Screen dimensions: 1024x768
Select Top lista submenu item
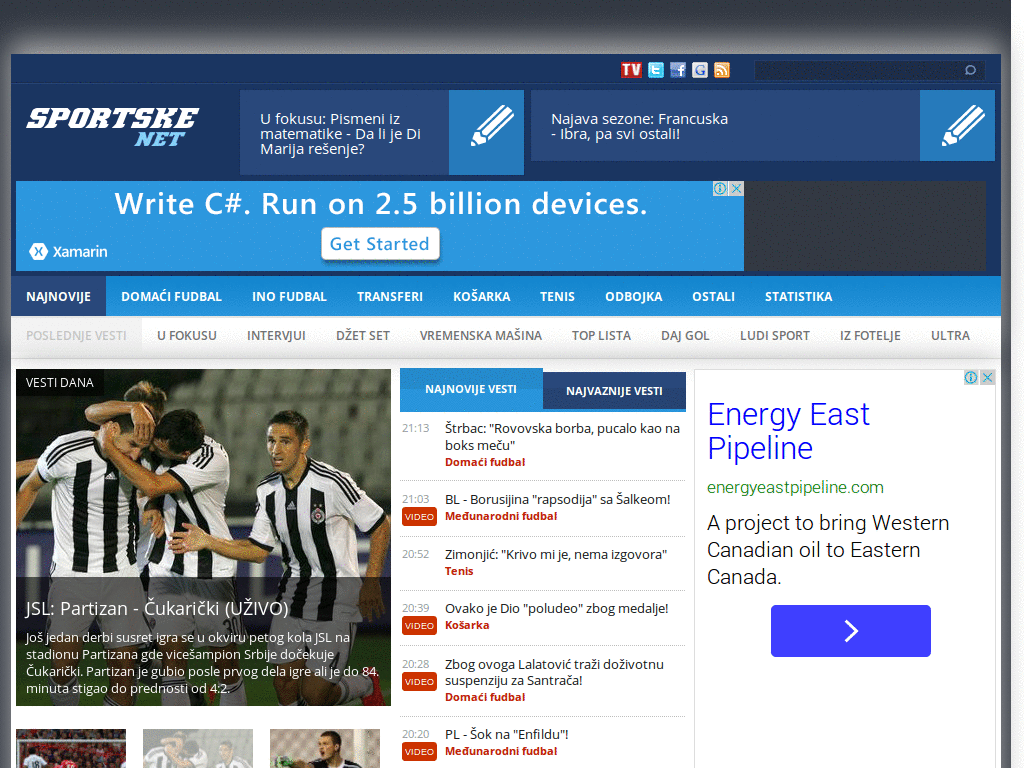(x=601, y=336)
